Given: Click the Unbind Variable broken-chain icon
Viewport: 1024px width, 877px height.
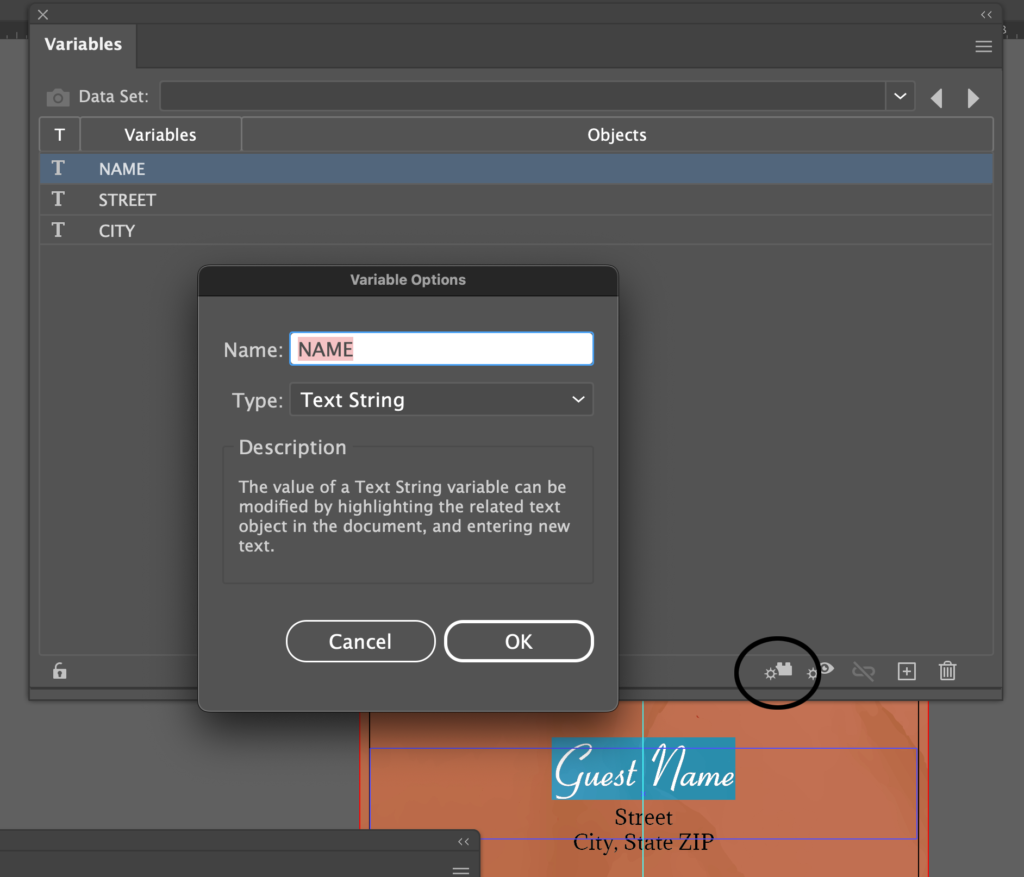Looking at the screenshot, I should 863,671.
